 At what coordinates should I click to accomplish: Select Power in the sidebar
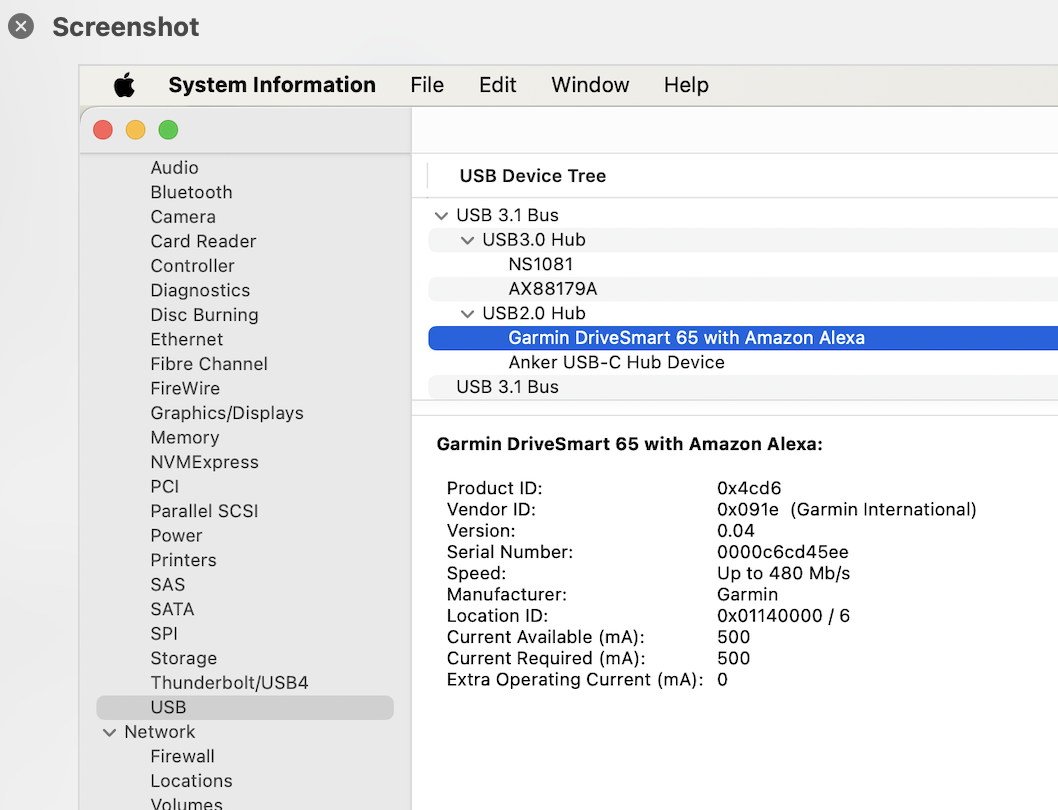(x=176, y=536)
